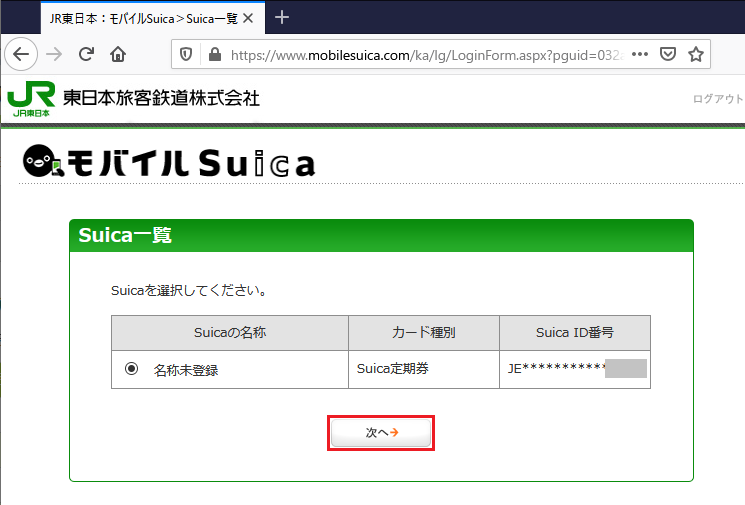Open page actions three-dot menu

coord(641,54)
